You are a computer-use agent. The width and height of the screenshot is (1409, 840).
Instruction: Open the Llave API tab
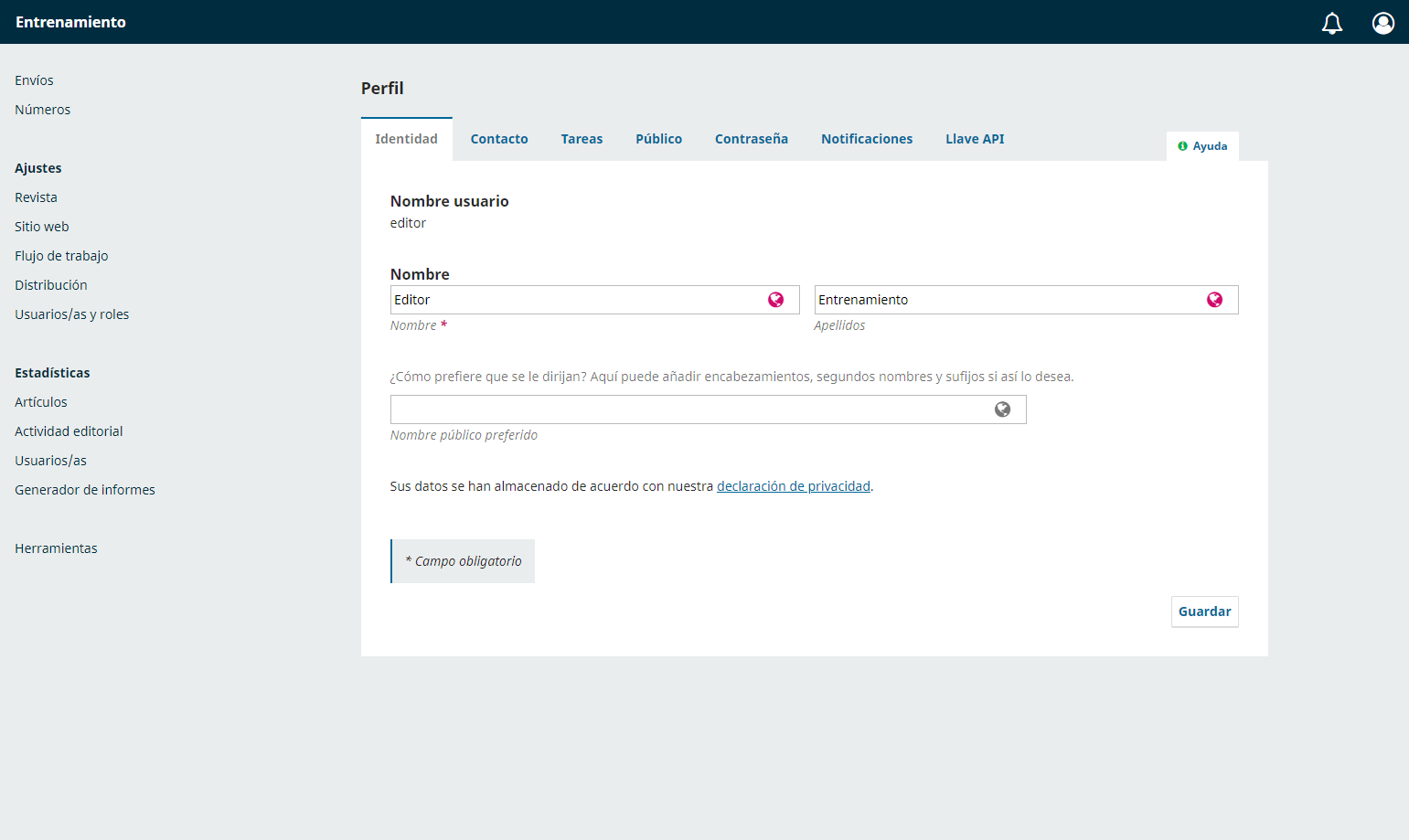(x=975, y=139)
